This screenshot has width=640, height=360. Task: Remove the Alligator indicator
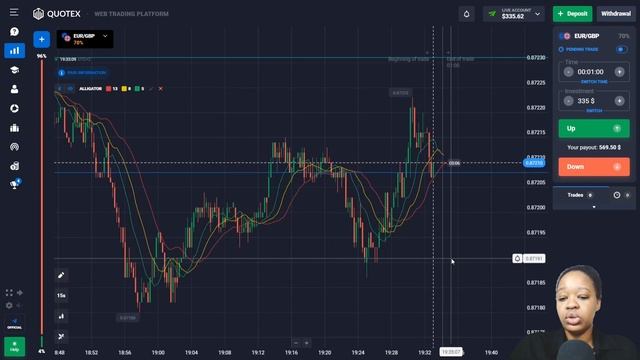tap(160, 89)
